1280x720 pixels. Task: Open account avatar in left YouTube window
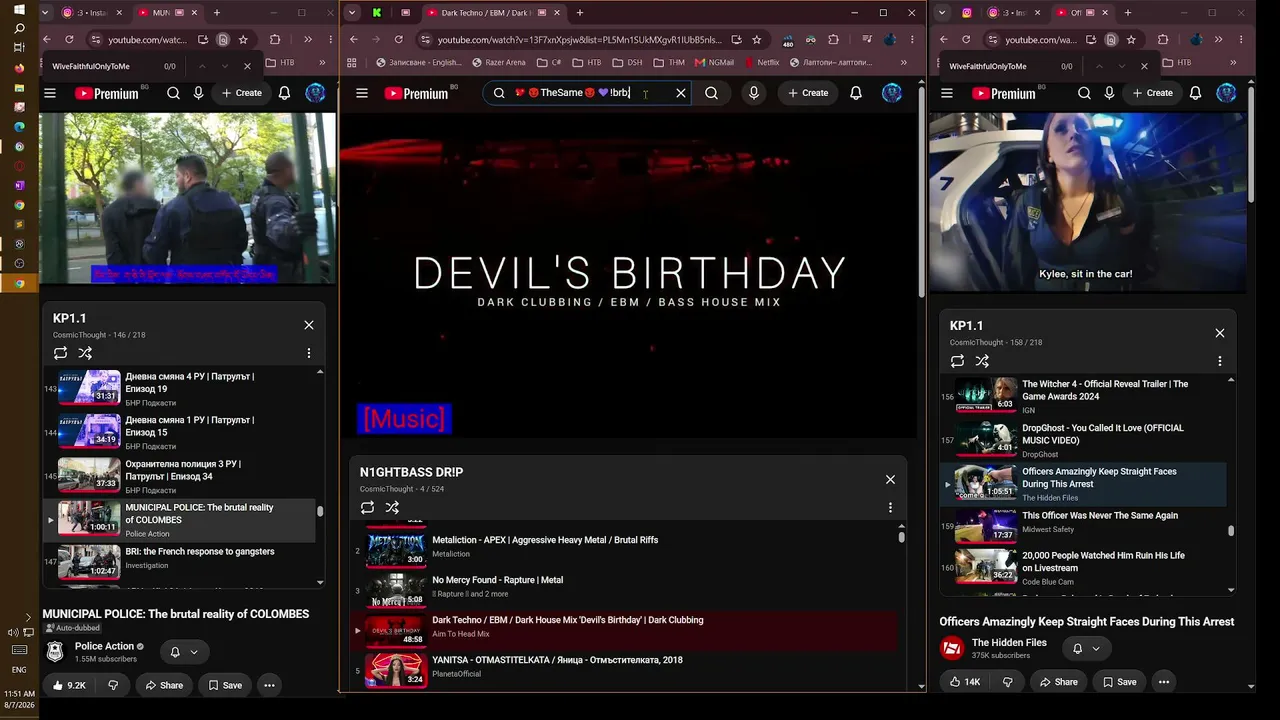tap(315, 93)
